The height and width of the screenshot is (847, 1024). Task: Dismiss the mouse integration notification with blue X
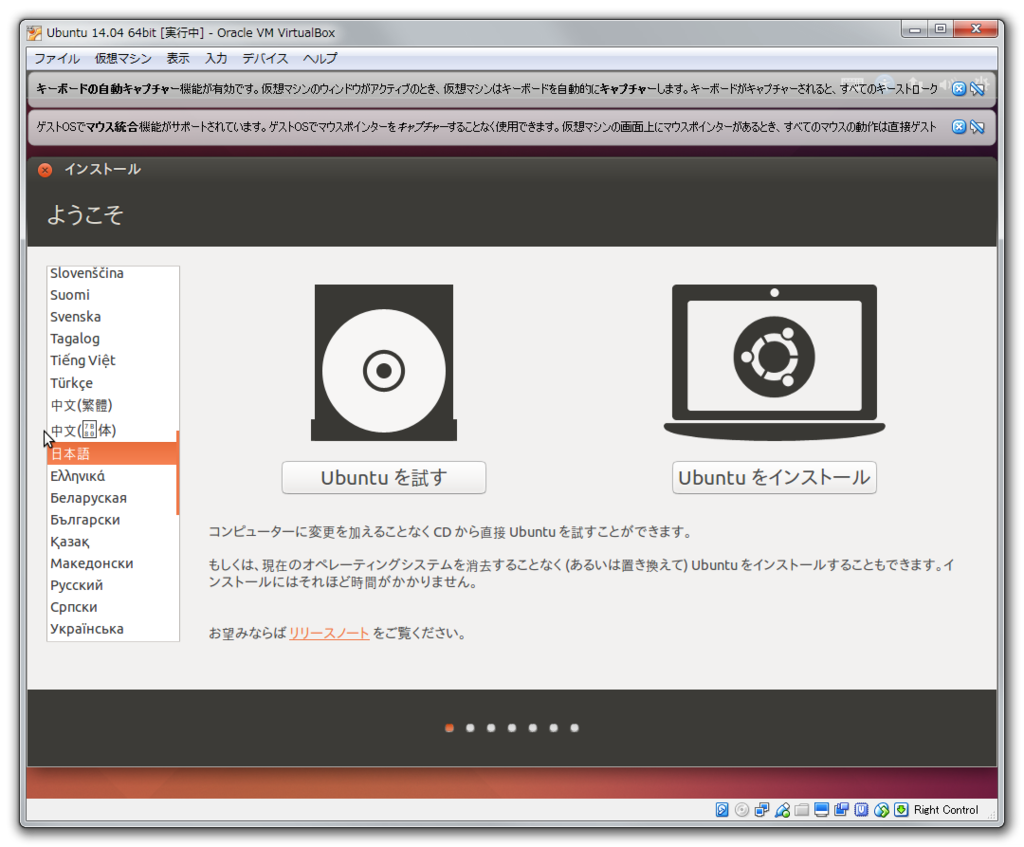pos(959,127)
